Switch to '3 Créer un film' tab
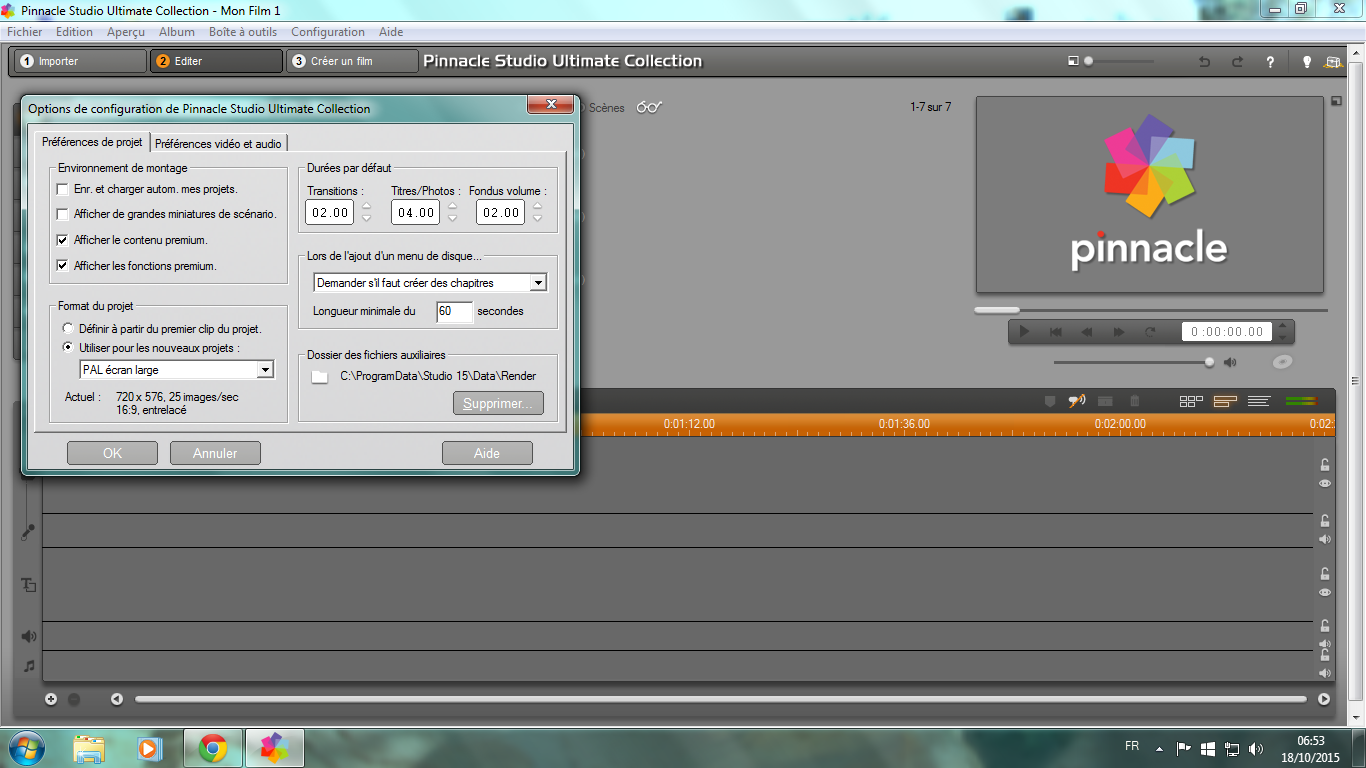 [x=352, y=61]
